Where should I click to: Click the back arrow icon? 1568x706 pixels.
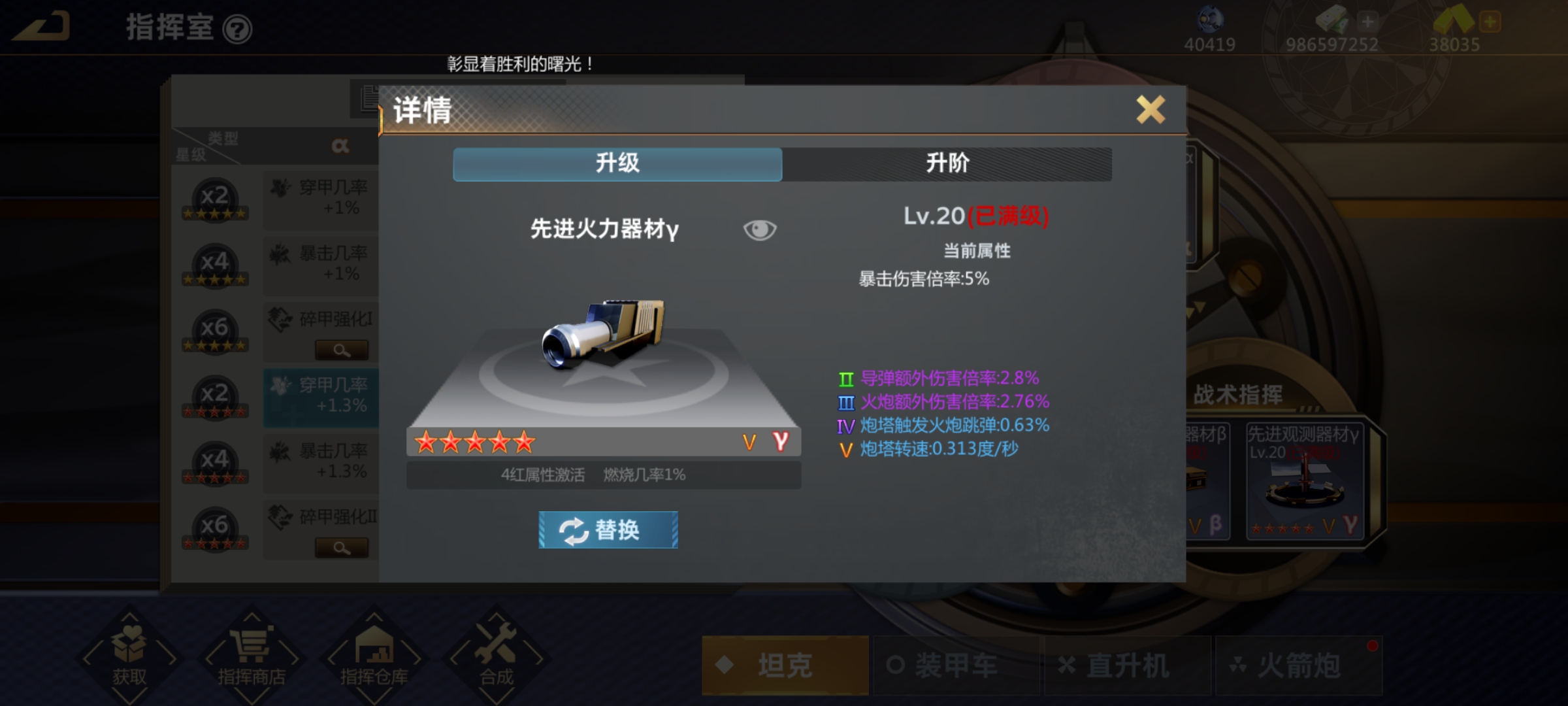click(x=42, y=27)
